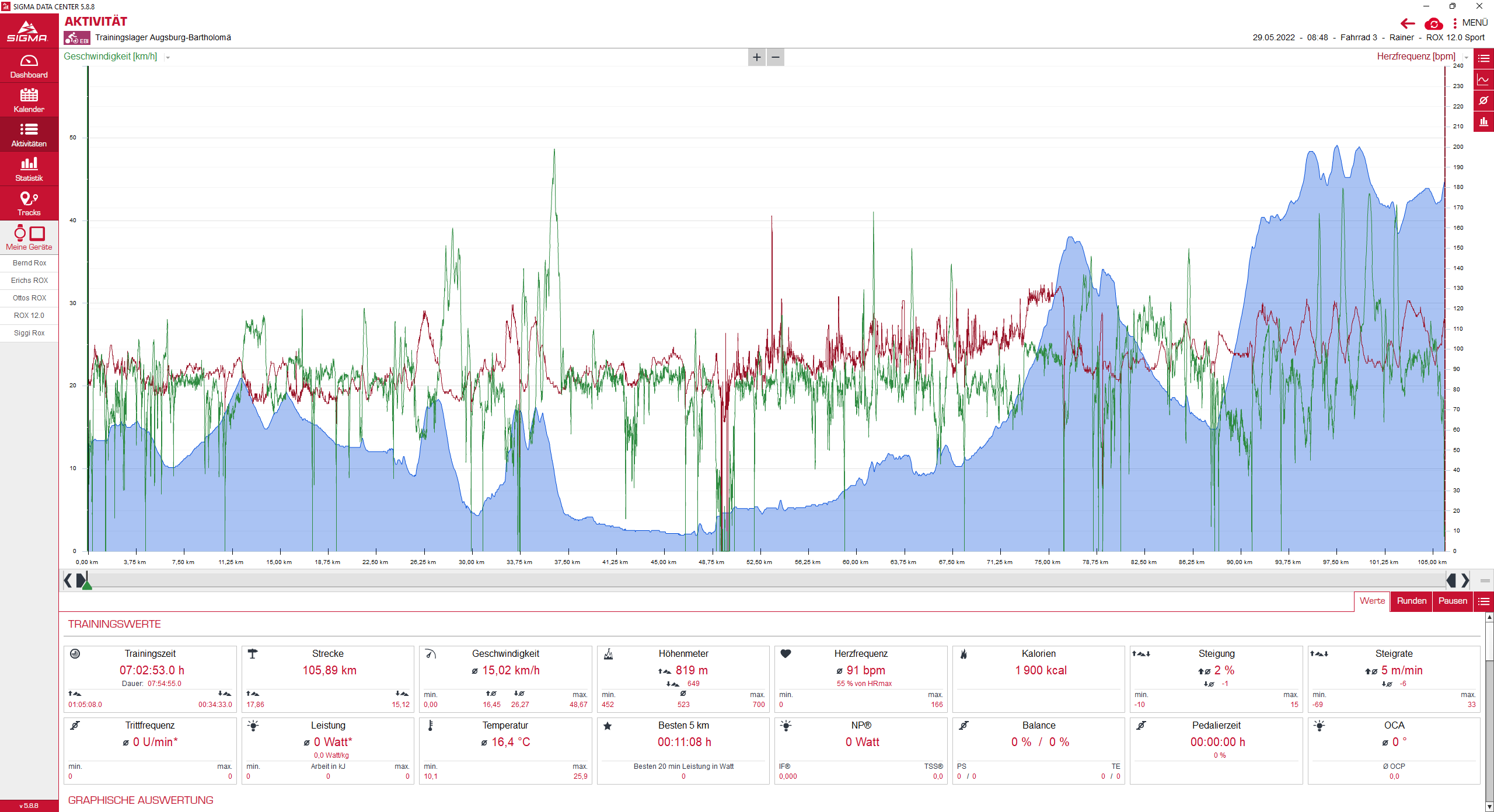Screen dimensions: 1494x812
Task: Click the green timeline position marker
Action: pyautogui.click(x=87, y=584)
